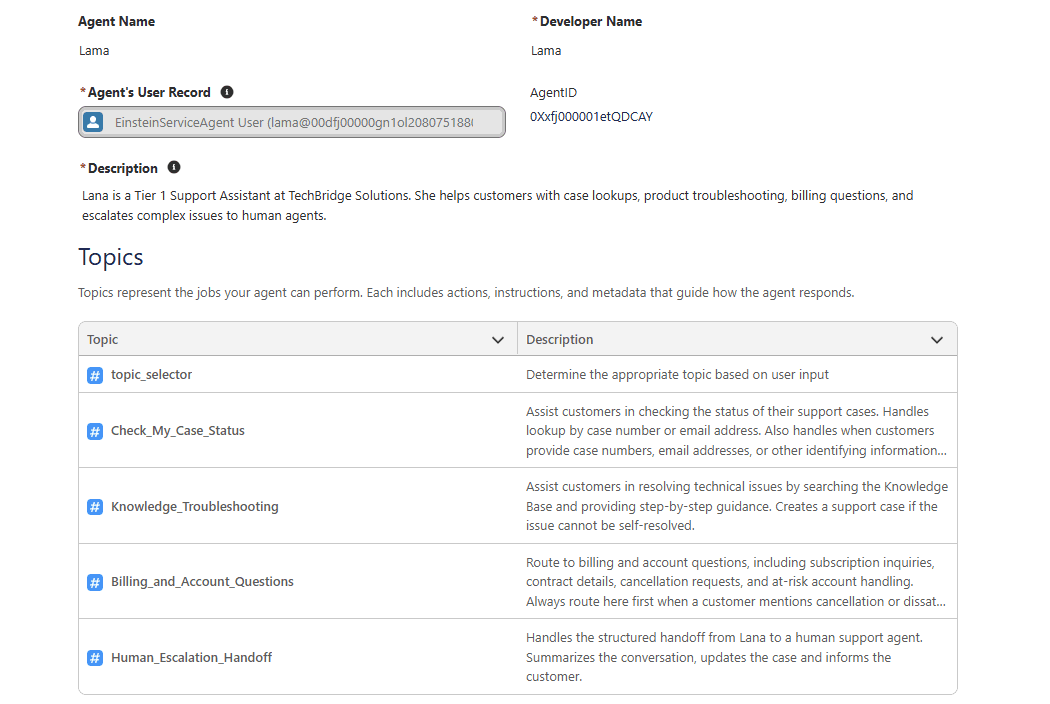Screen dimensions: 1050x704
Task: Open the Description column header dropdown
Action: click(937, 340)
